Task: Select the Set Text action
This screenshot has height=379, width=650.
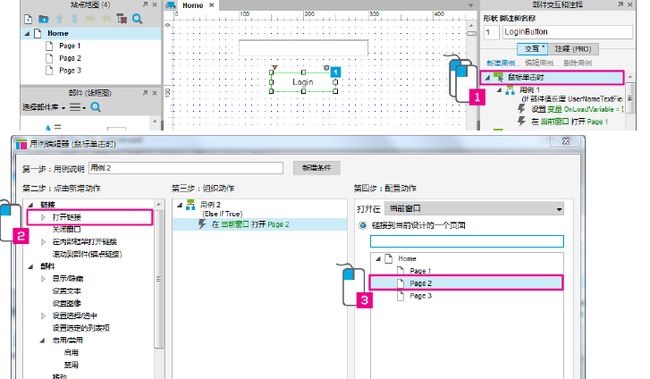Action: point(67,291)
